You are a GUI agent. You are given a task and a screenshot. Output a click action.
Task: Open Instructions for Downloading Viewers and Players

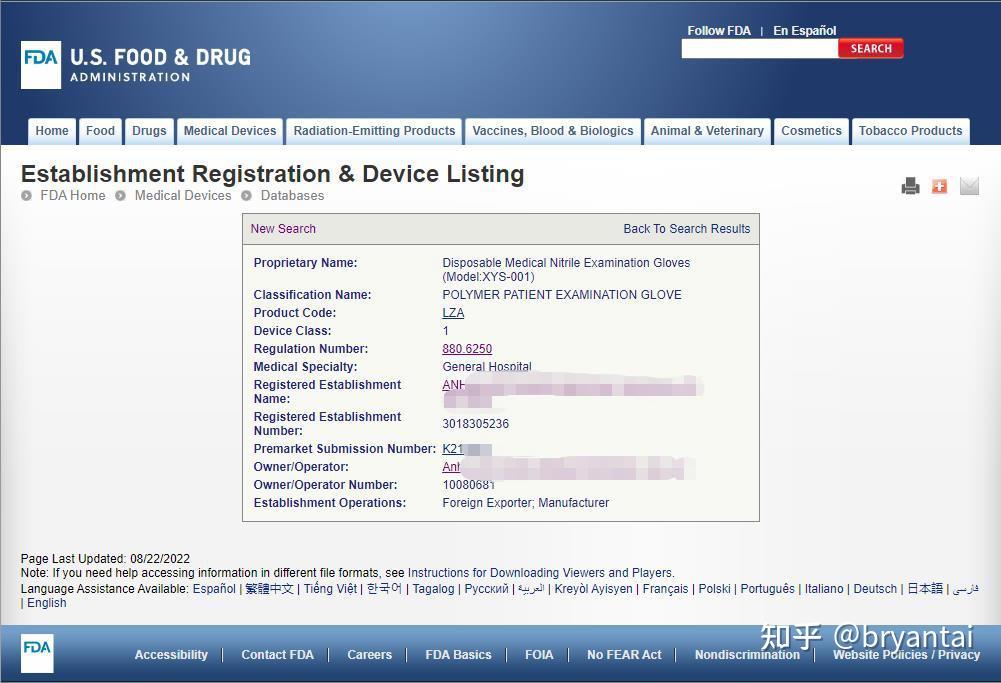[540, 573]
